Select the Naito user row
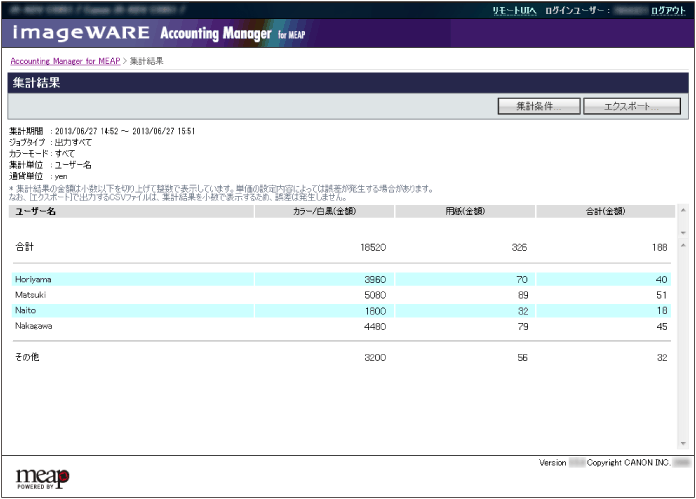 25,311
